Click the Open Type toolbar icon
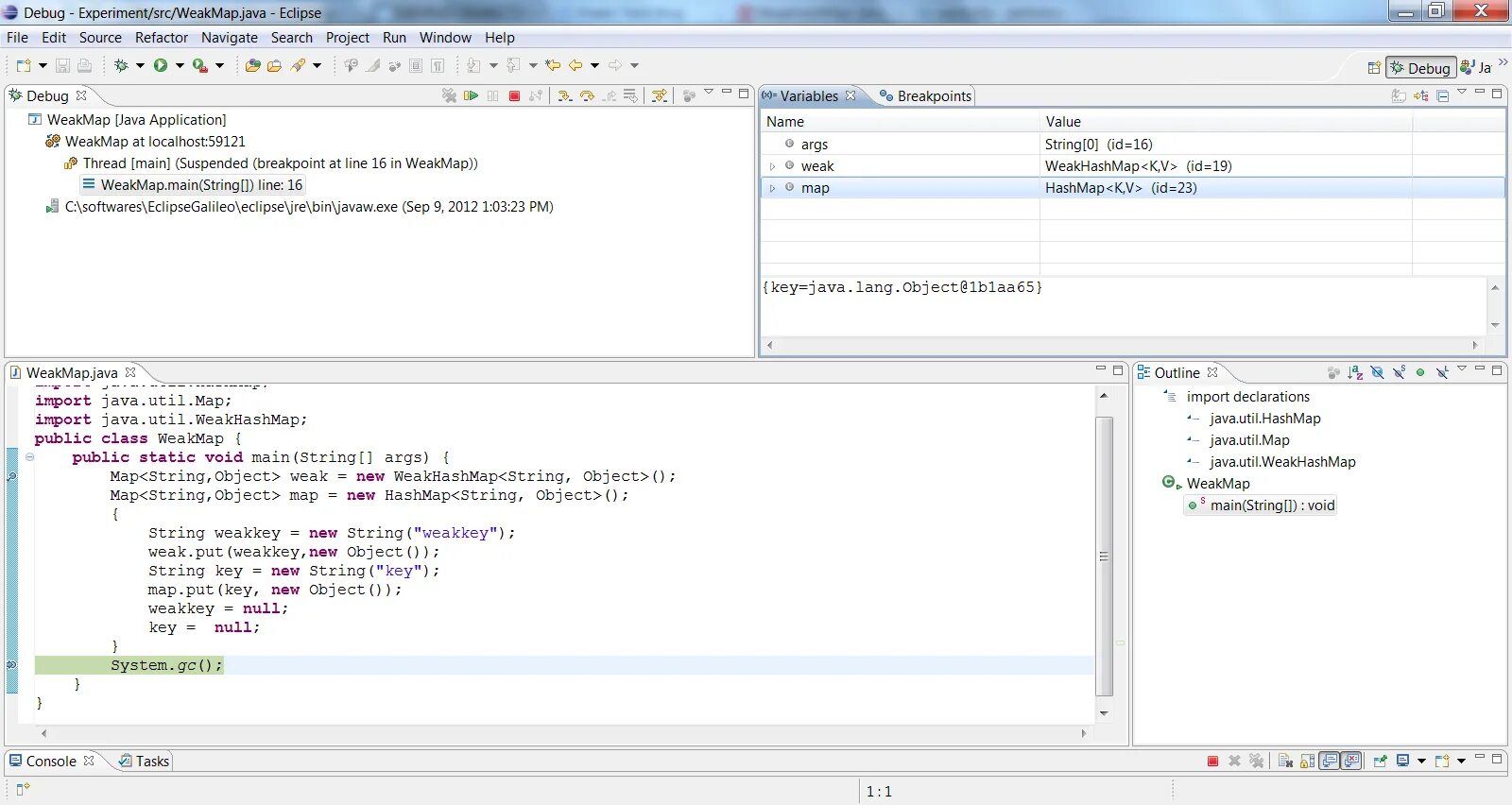 coord(252,65)
